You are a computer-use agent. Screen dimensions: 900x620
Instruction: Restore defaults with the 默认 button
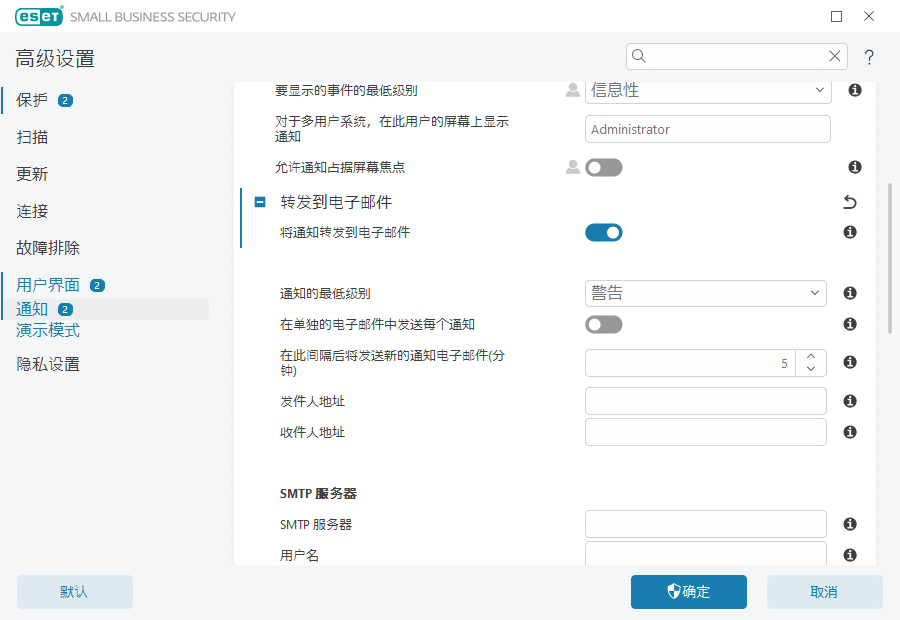74,592
